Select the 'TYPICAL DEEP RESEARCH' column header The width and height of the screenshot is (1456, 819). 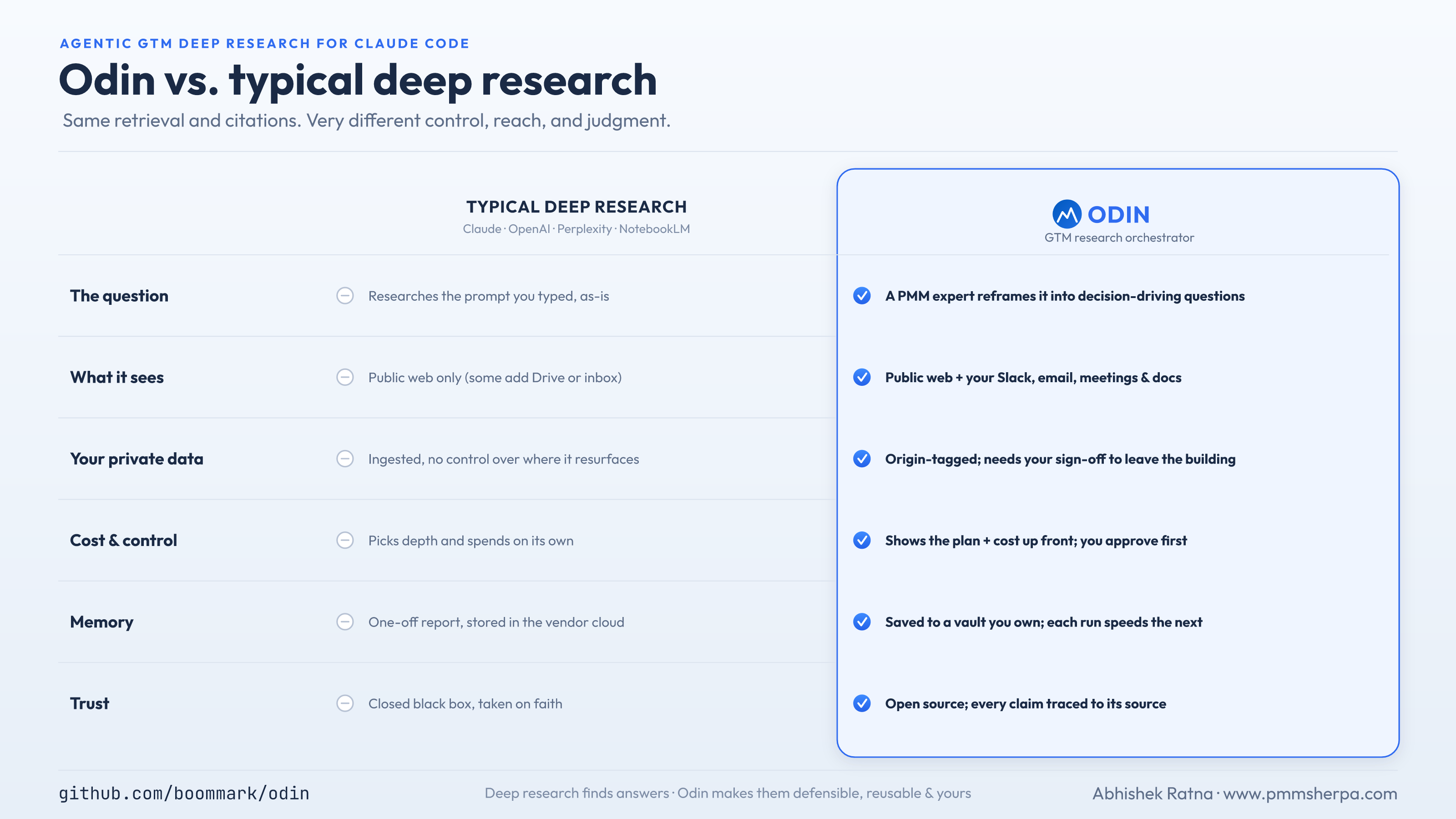(x=576, y=207)
